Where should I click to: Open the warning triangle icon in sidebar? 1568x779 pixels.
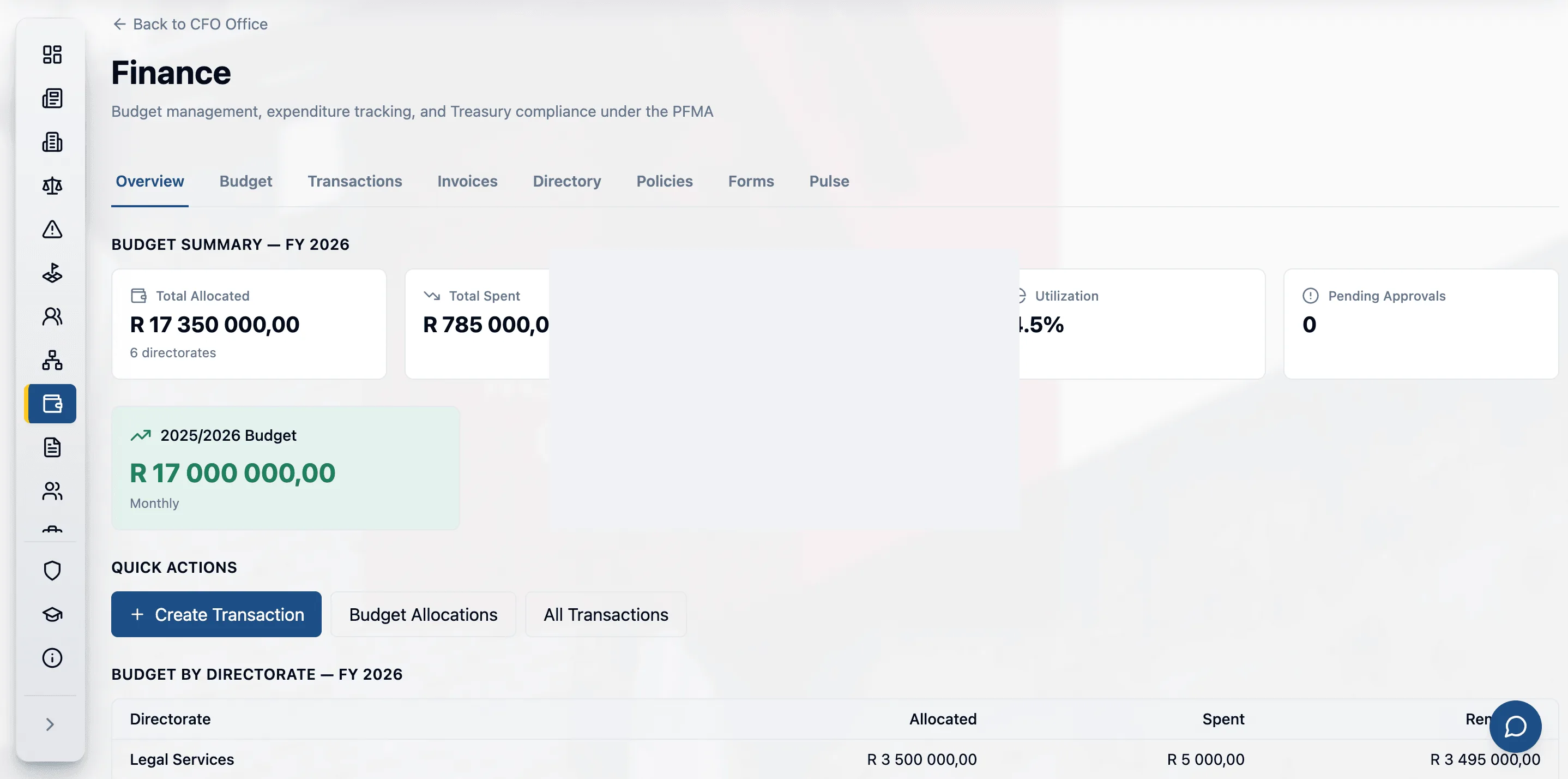[52, 230]
